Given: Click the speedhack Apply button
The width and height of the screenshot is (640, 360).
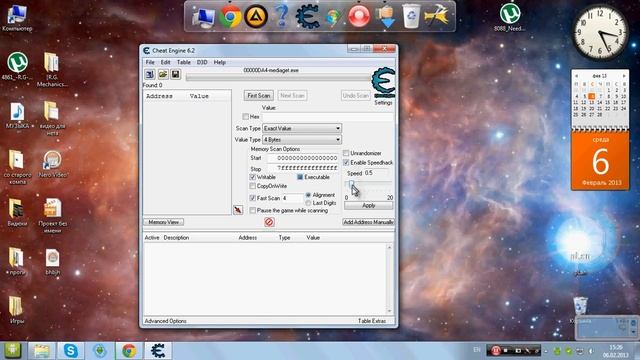Looking at the screenshot, I should pos(369,206).
